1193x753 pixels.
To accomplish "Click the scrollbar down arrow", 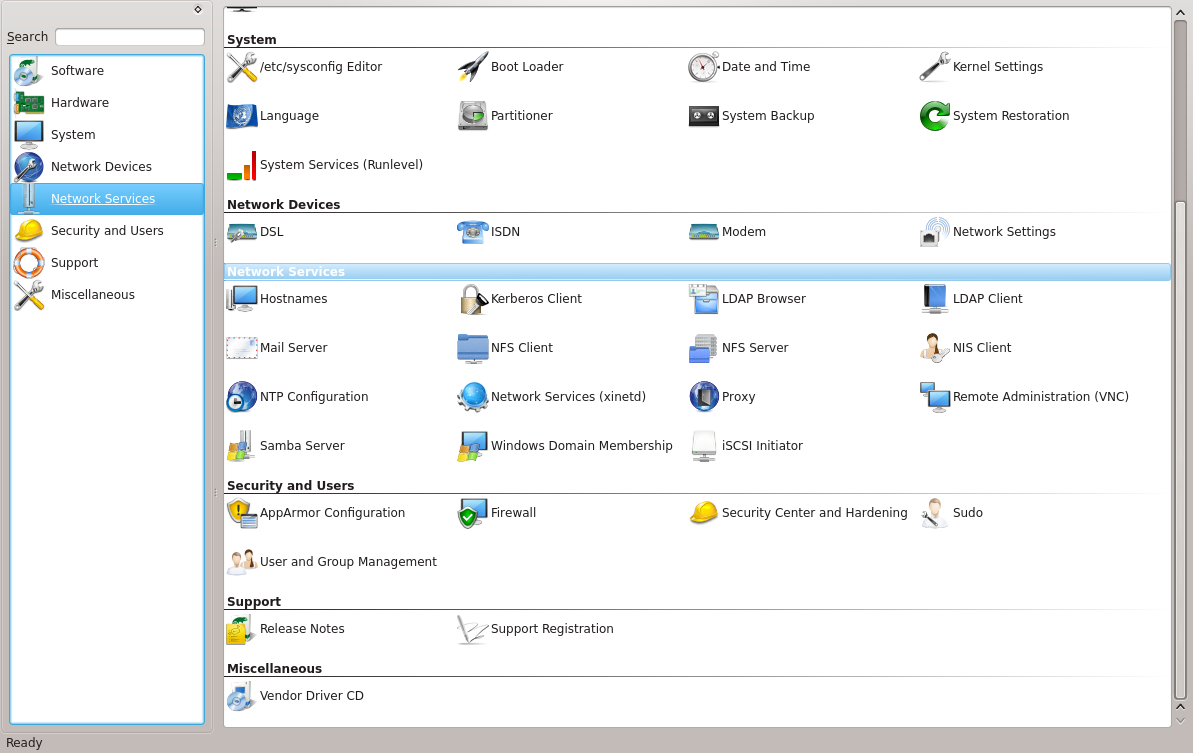I will point(1180,719).
